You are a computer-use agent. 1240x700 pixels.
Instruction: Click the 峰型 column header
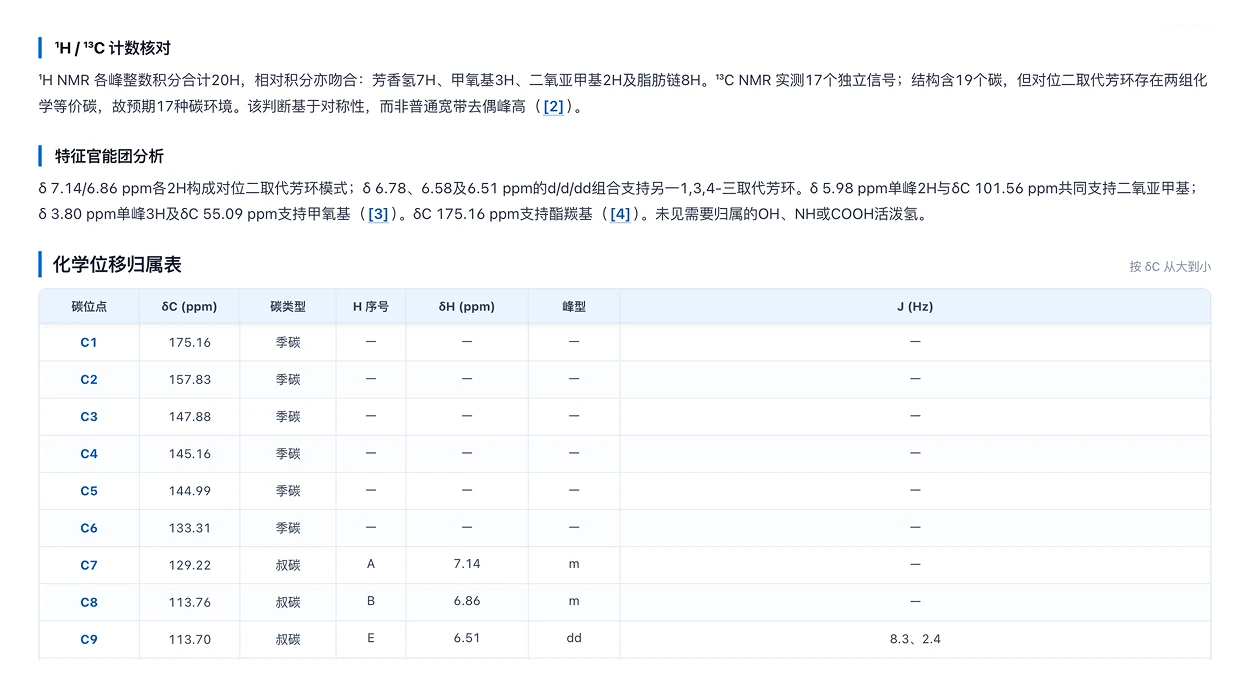tap(574, 307)
